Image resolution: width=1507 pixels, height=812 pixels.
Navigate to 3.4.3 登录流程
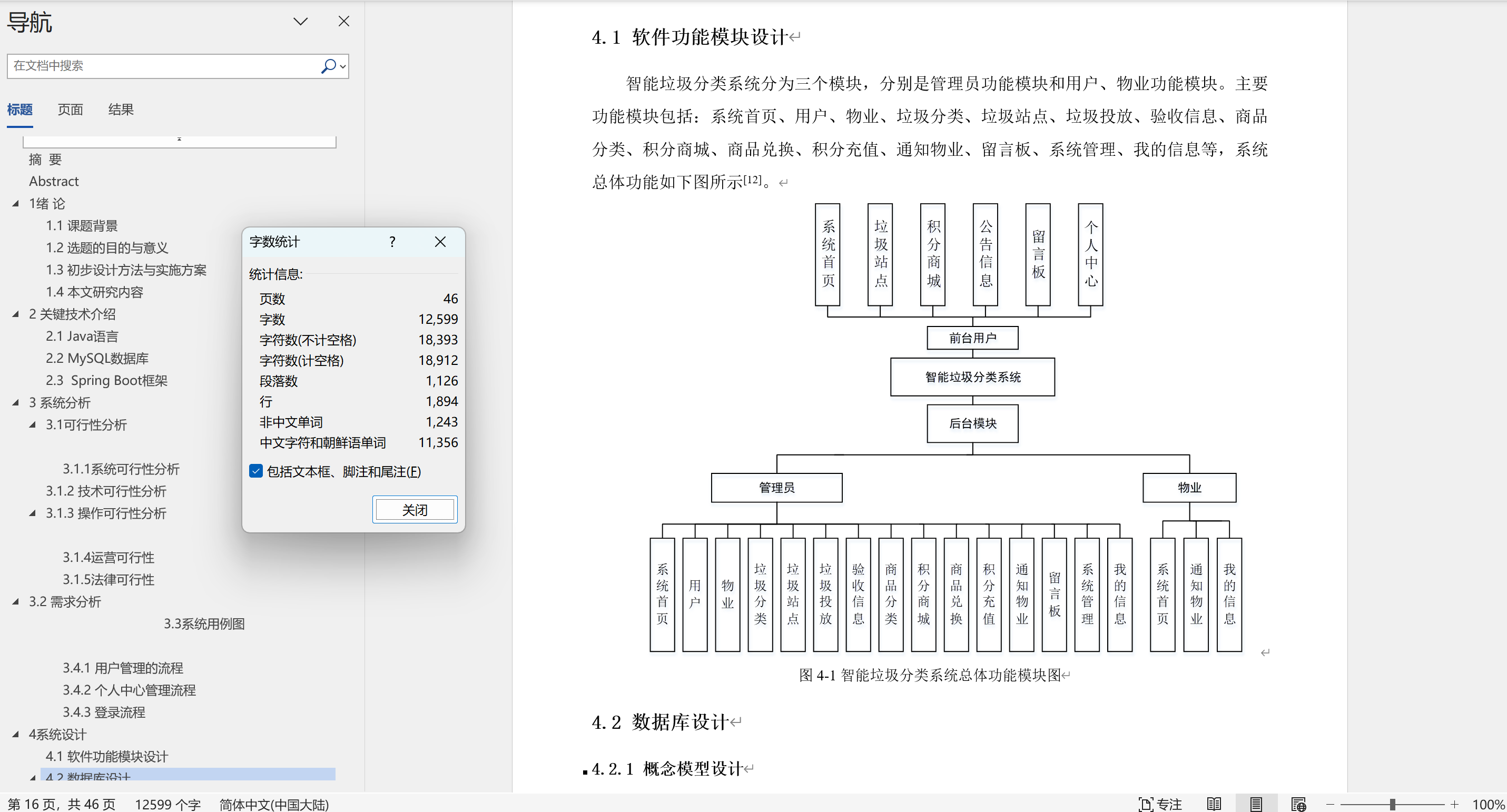point(104,712)
